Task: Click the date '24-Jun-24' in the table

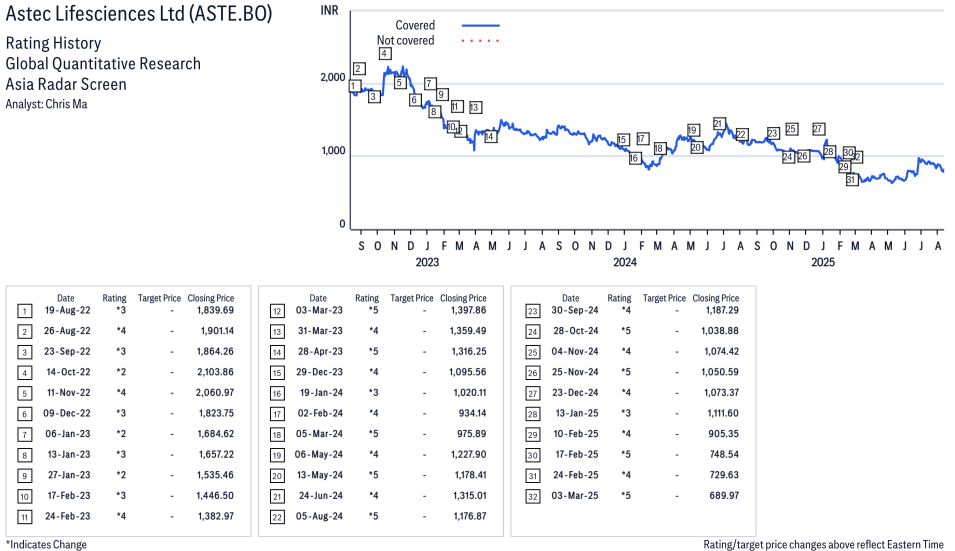Action: tap(321, 496)
